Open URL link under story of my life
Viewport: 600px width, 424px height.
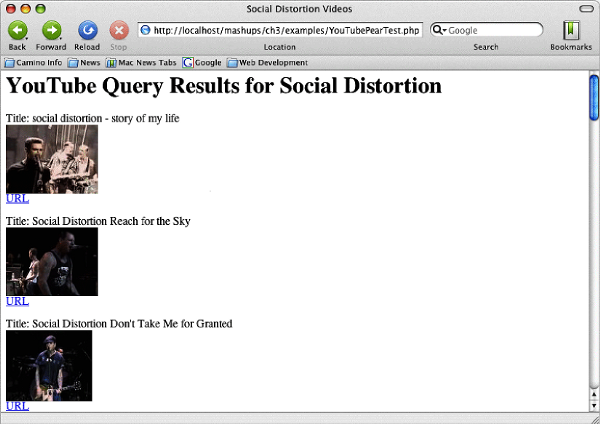click(x=18, y=199)
